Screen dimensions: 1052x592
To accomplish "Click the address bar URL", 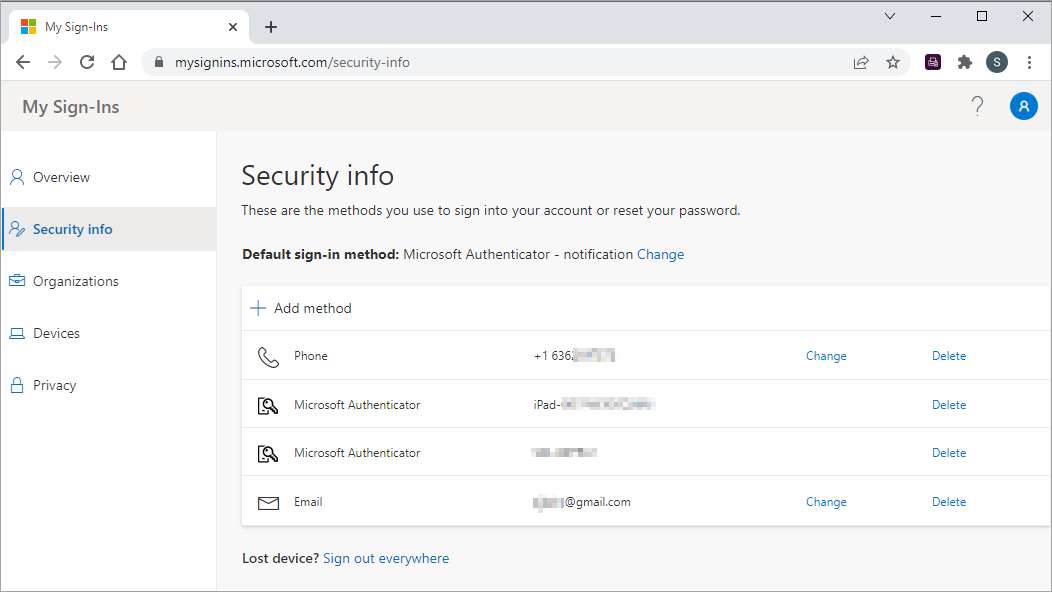I will point(292,62).
